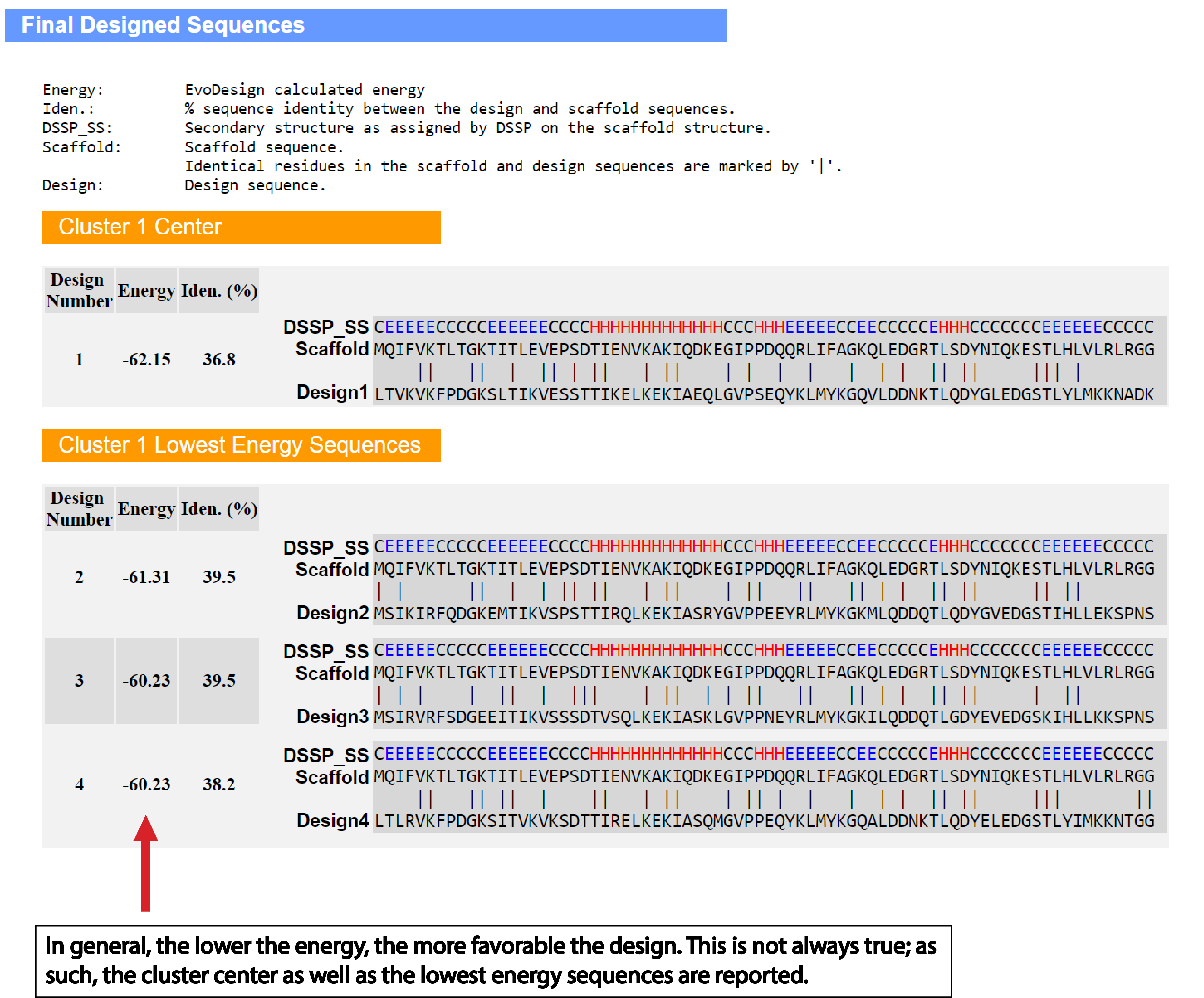1204x998 pixels.
Task: Click design 2's identity 39.5
Action: 219,577
